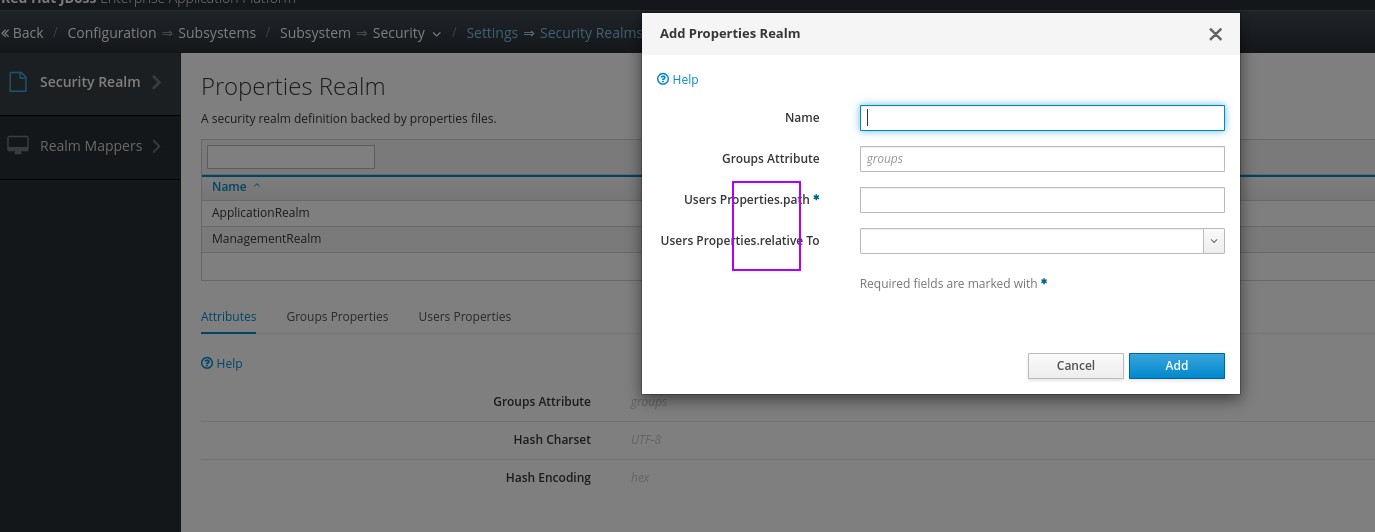This screenshot has width=1375, height=532.
Task: Select the Attributes tab
Action: click(x=228, y=316)
